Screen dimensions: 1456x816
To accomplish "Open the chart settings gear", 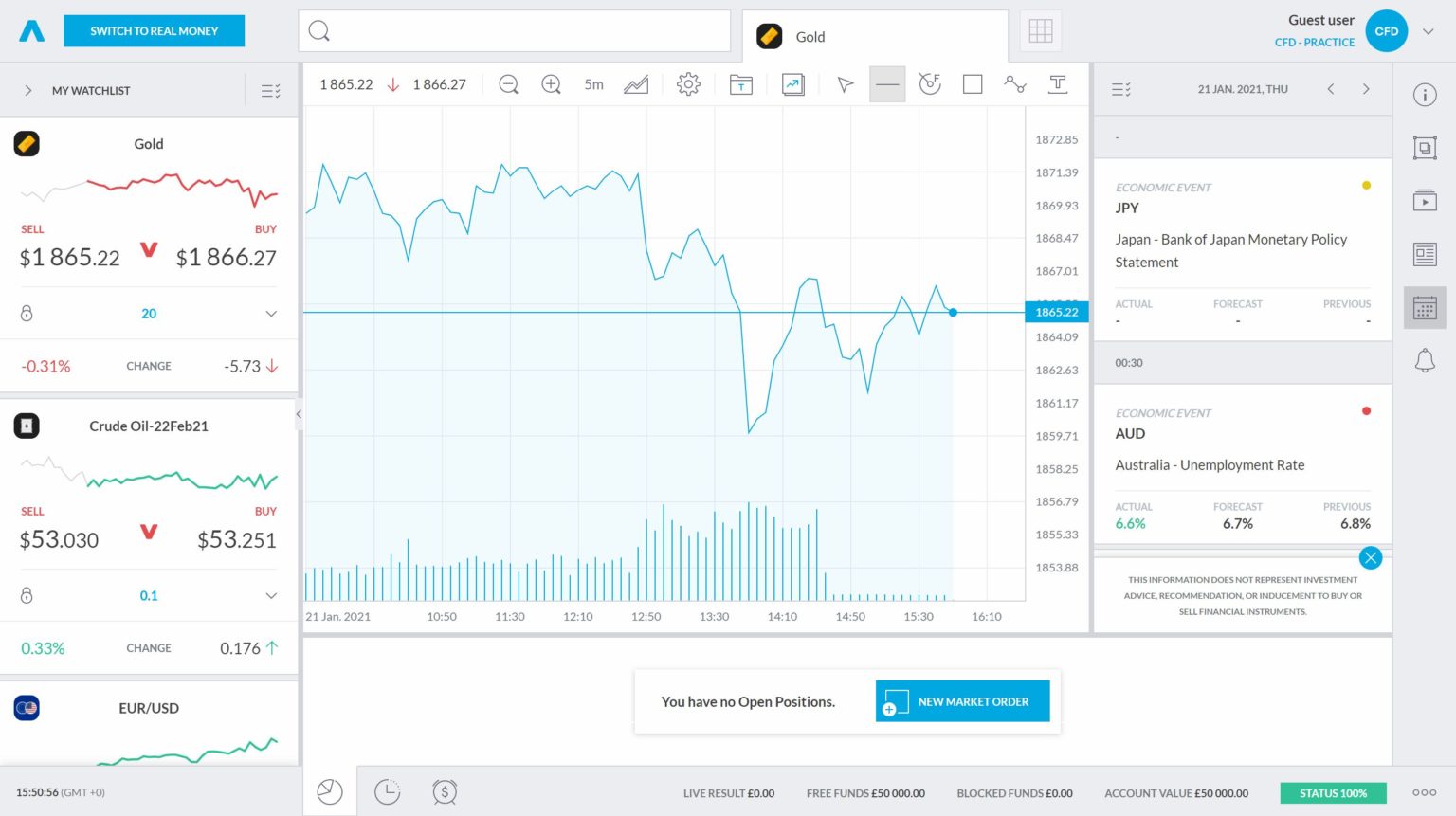I will 688,83.
